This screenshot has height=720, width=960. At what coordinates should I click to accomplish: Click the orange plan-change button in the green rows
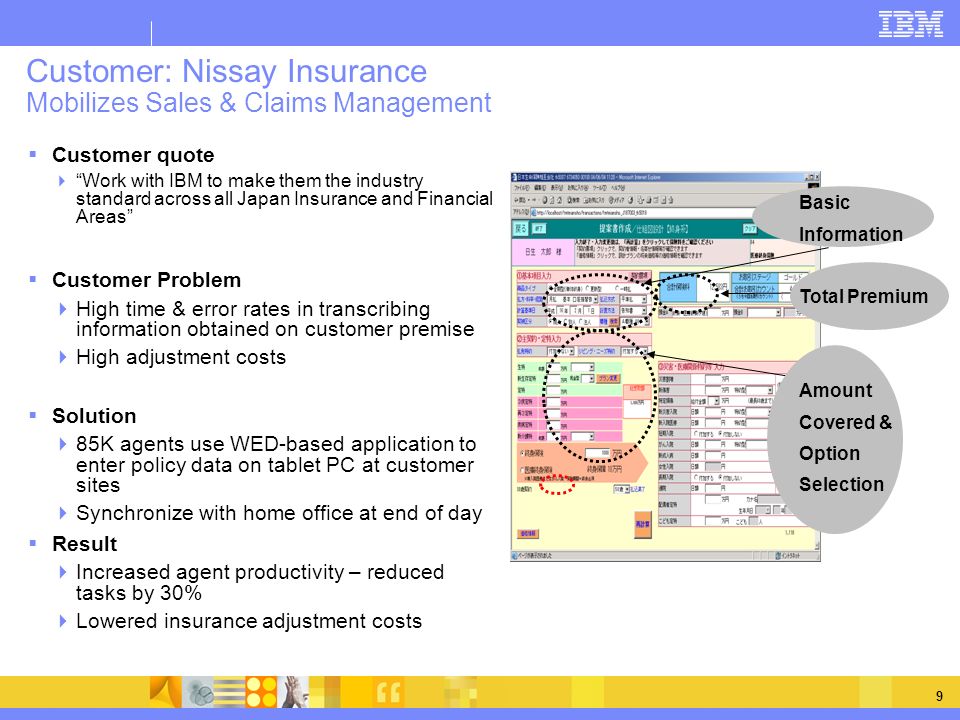pos(608,379)
